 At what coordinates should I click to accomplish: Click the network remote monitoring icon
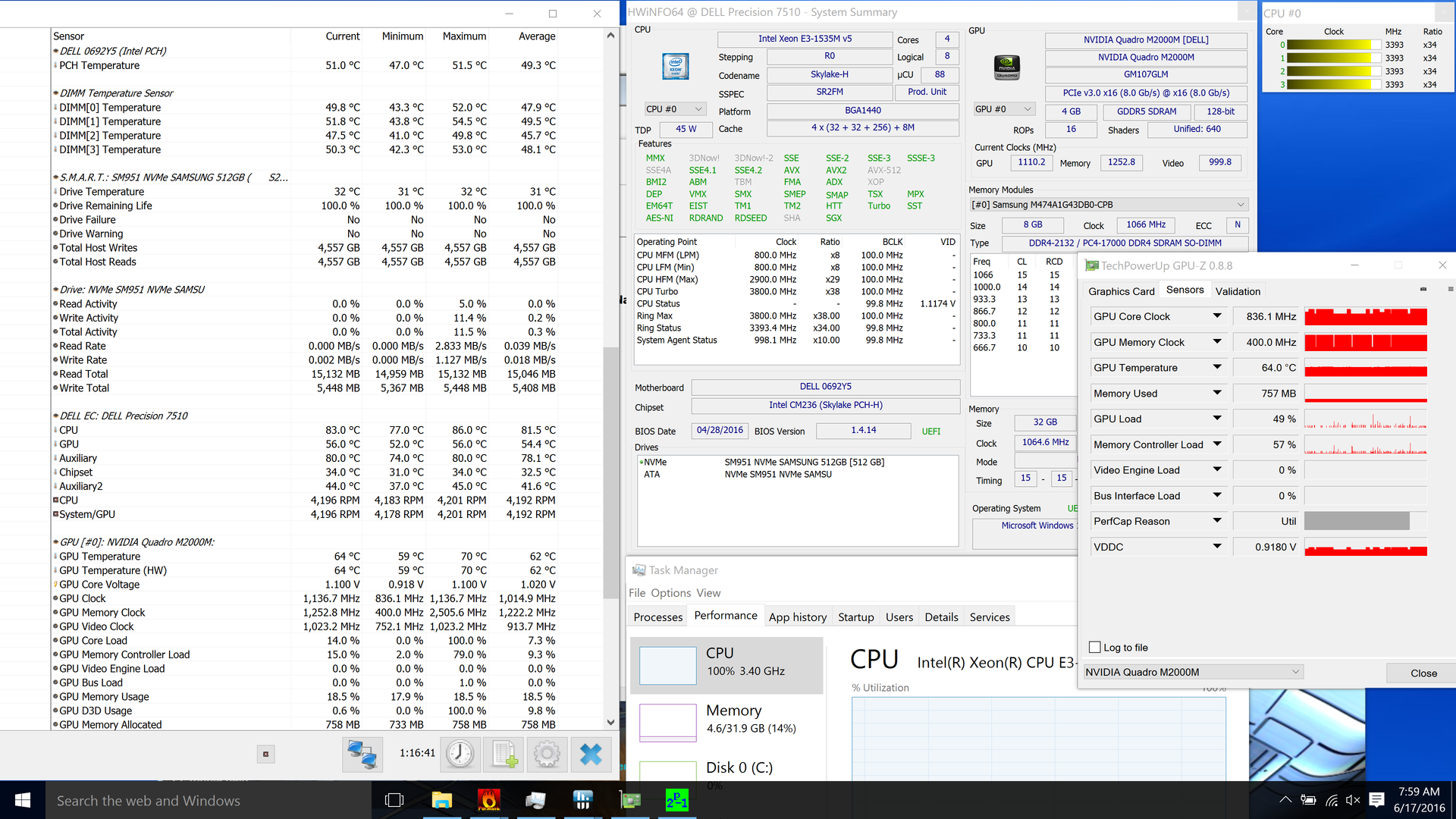point(362,754)
